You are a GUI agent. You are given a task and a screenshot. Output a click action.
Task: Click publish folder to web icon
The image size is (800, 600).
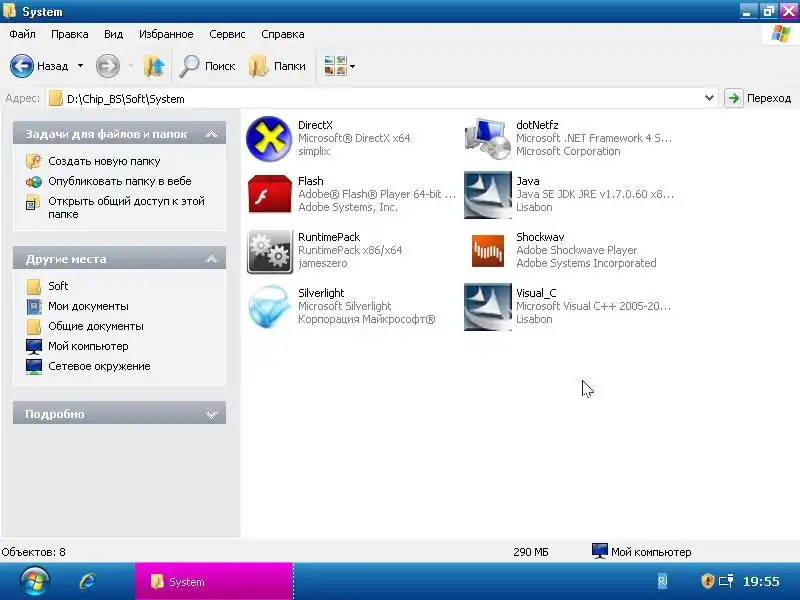(x=34, y=181)
